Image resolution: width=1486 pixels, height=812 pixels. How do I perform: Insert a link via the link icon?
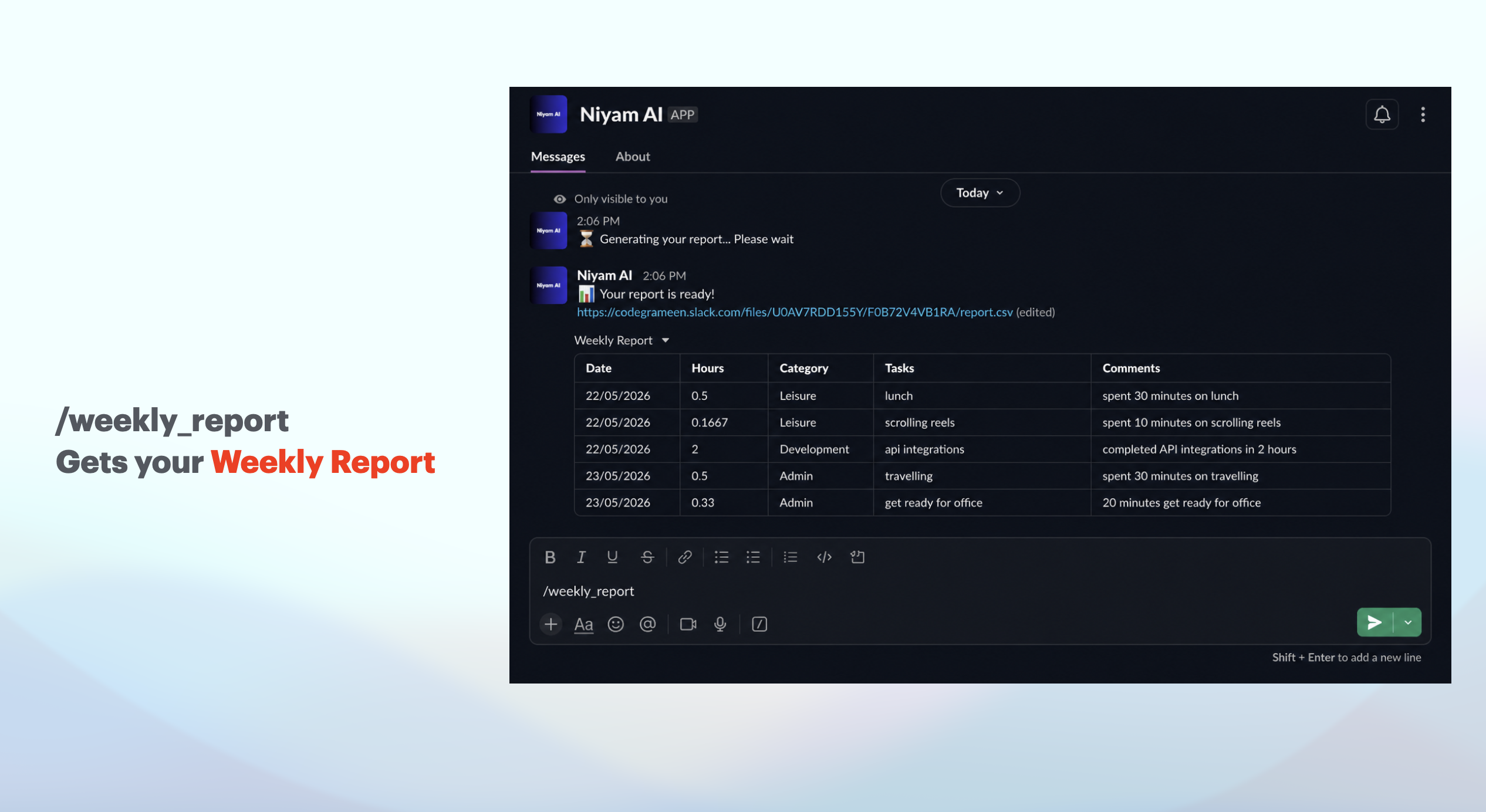685,557
